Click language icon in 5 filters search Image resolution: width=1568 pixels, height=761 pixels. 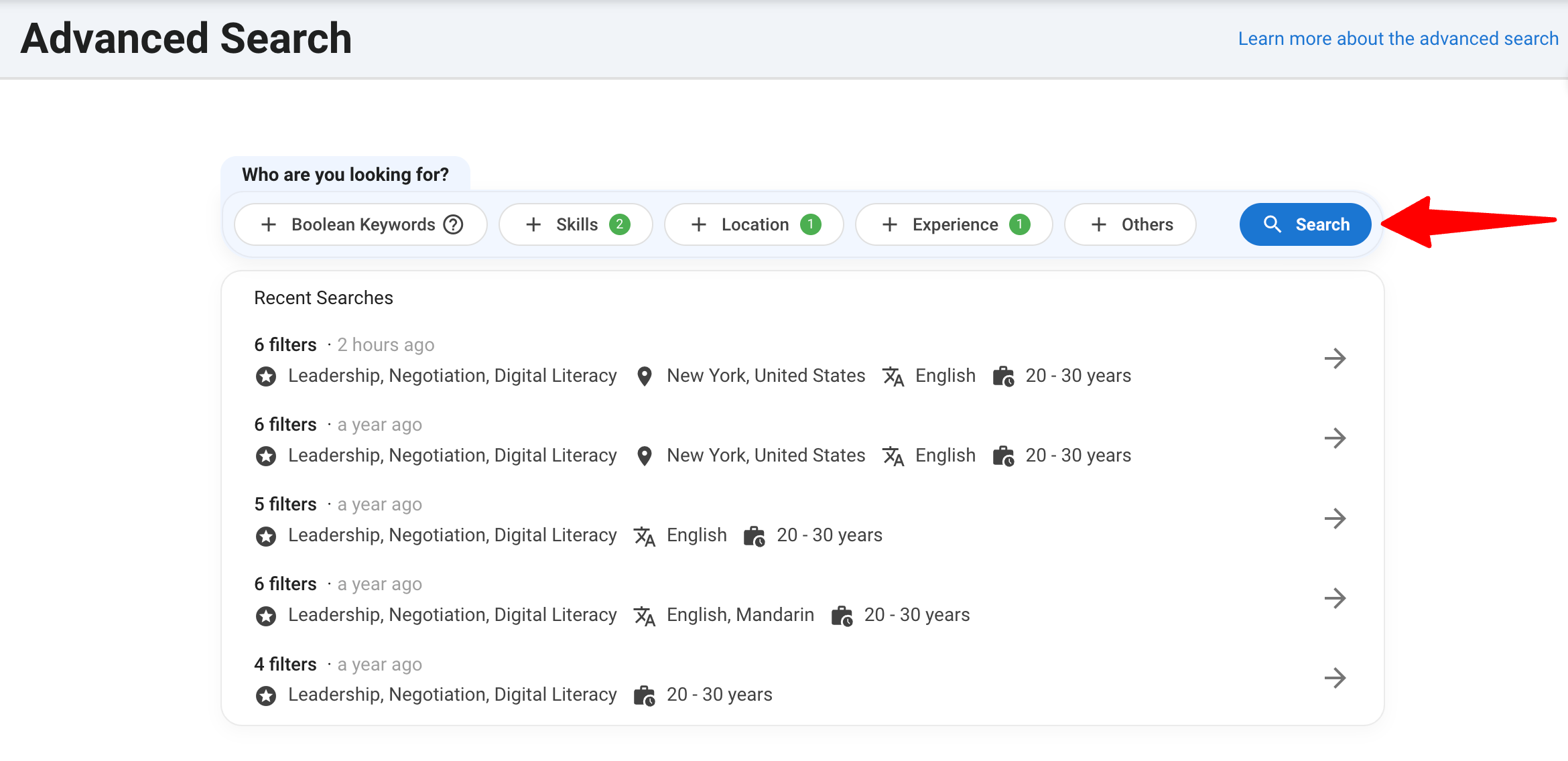(x=645, y=536)
